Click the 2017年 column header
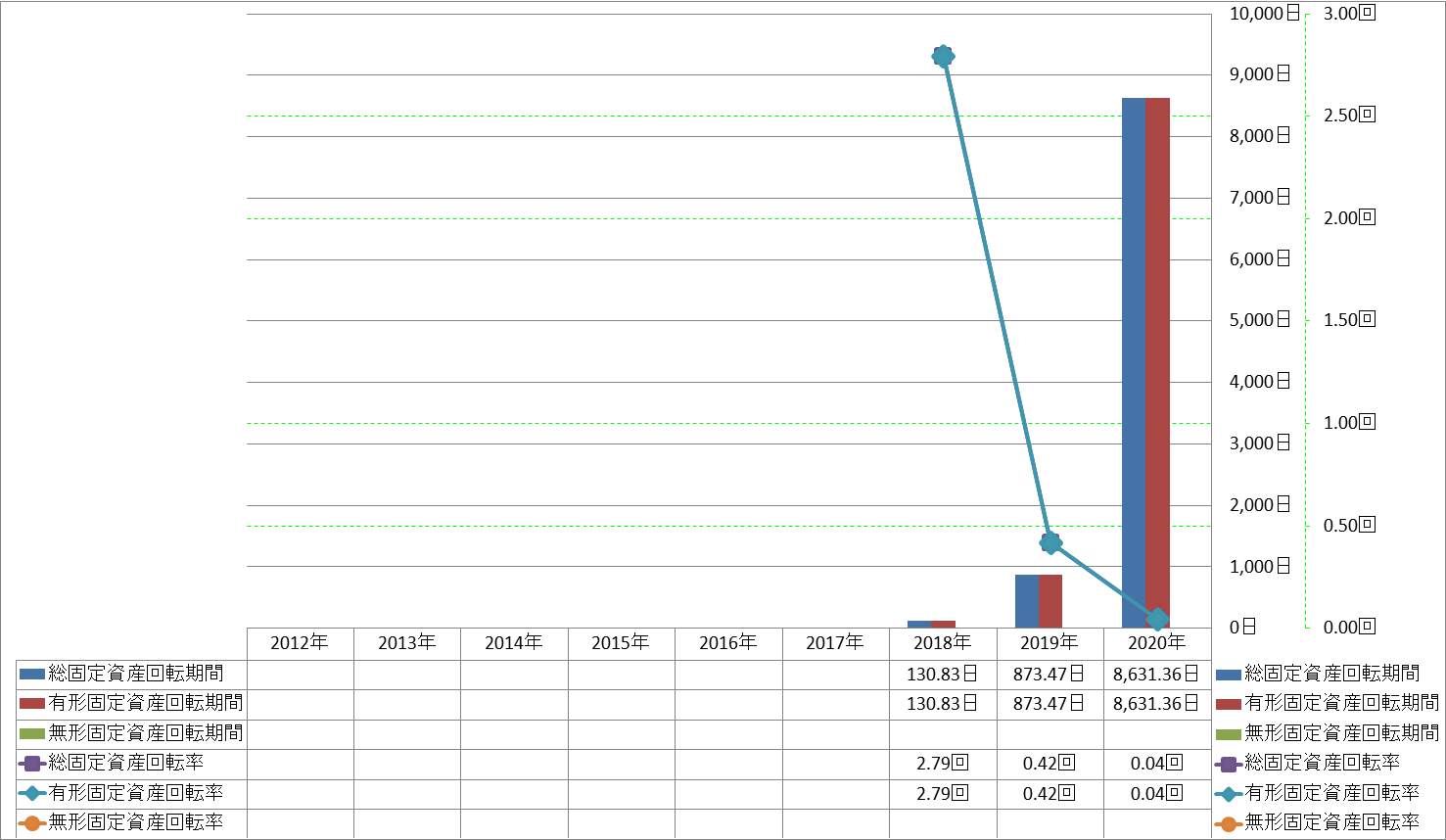The width and height of the screenshot is (1446, 840). pyautogui.click(x=835, y=643)
